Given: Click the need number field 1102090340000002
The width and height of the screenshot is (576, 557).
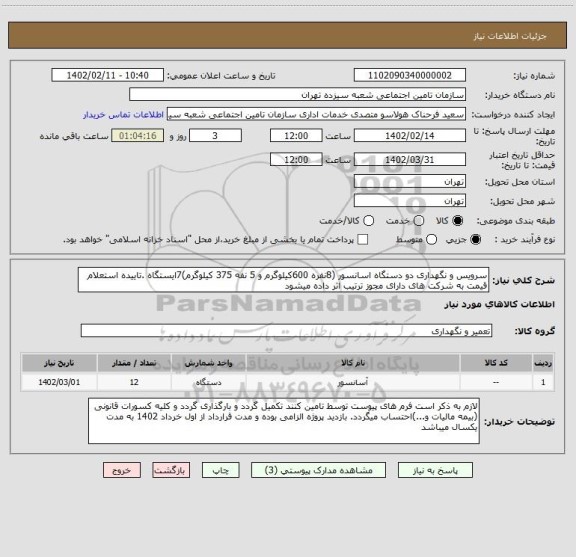Looking at the screenshot, I should point(410,75).
